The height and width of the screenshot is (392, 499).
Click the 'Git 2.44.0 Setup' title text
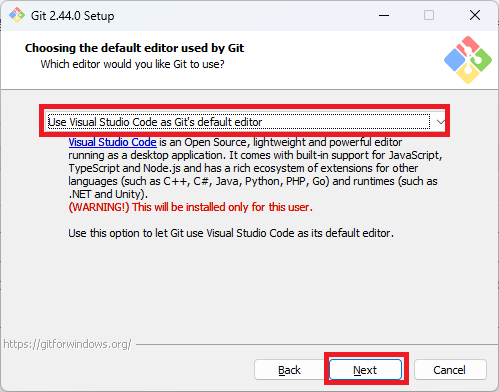coord(72,16)
